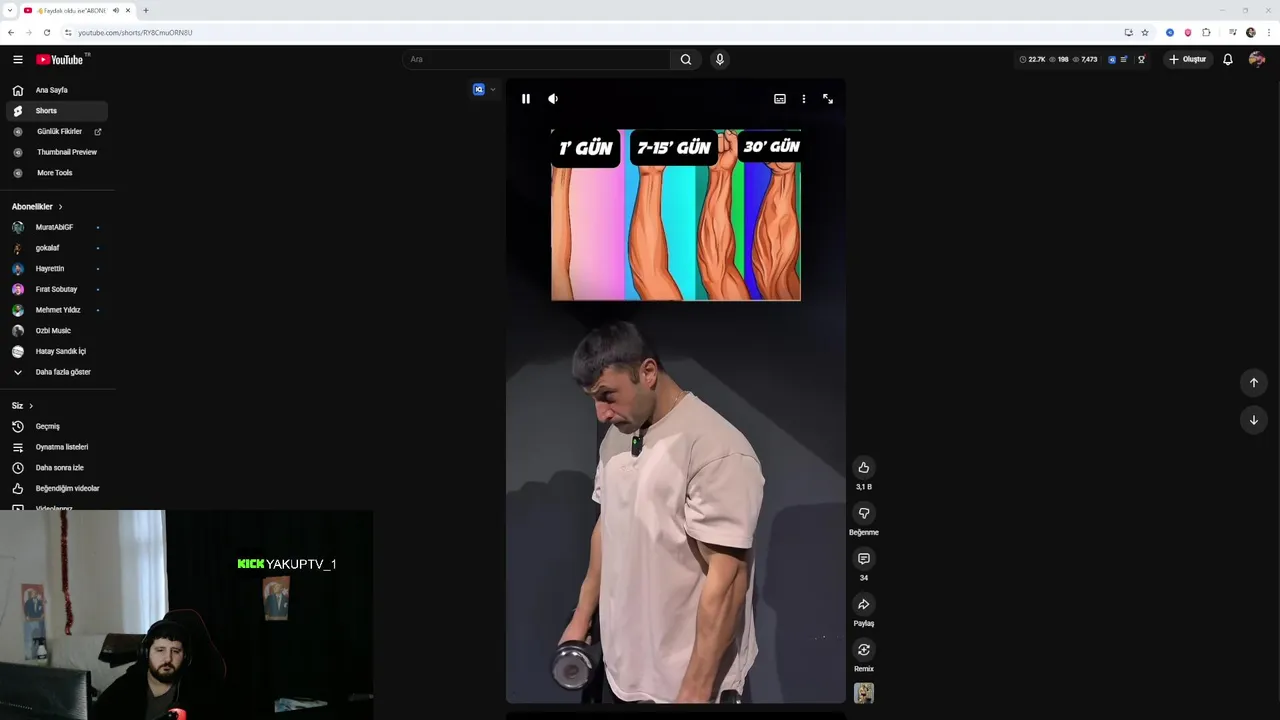Image resolution: width=1280 pixels, height=720 pixels.
Task: Open the extension dropdown beside the Short
Action: tap(492, 90)
